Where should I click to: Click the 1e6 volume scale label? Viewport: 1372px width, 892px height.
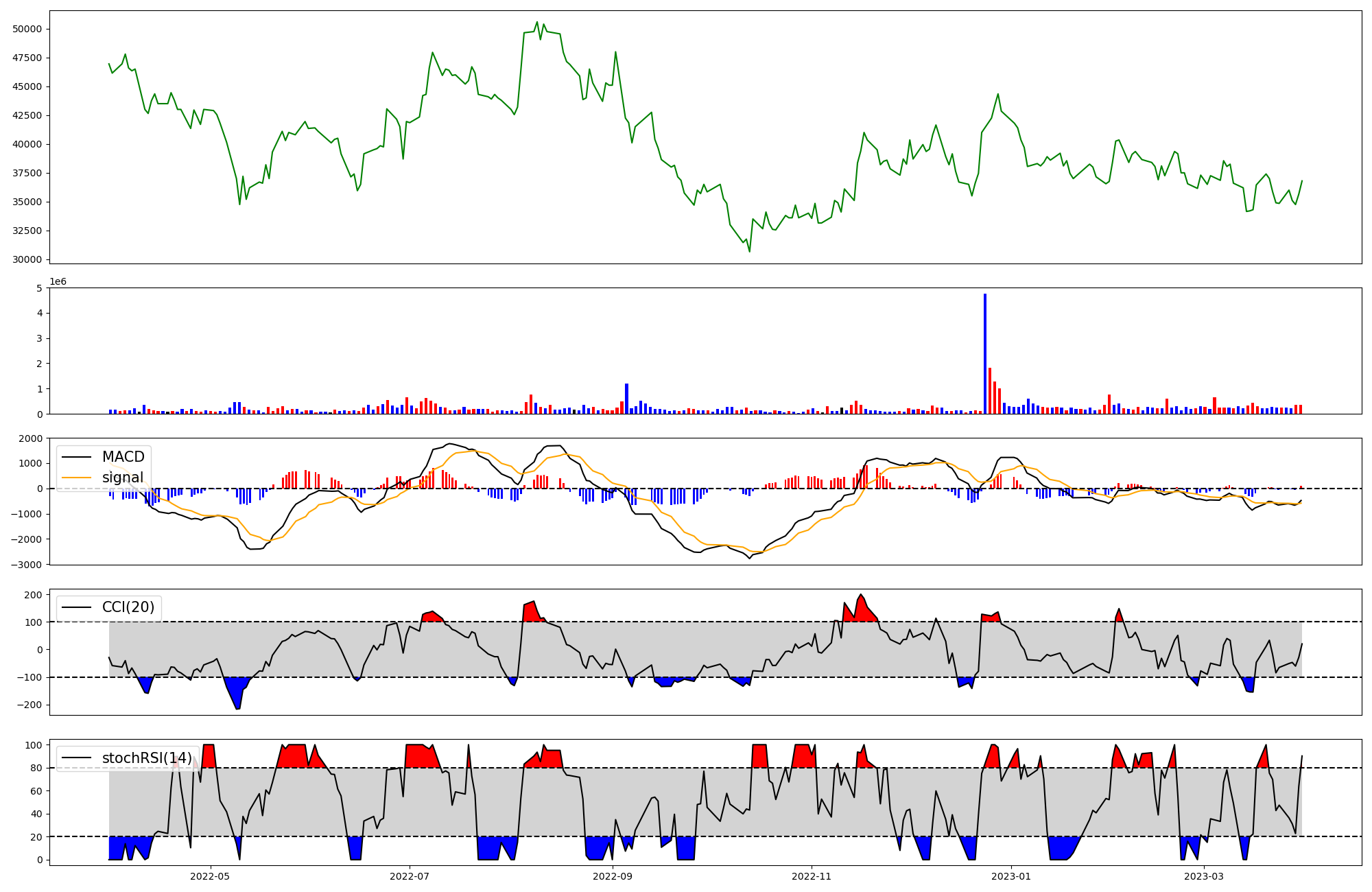point(58,281)
